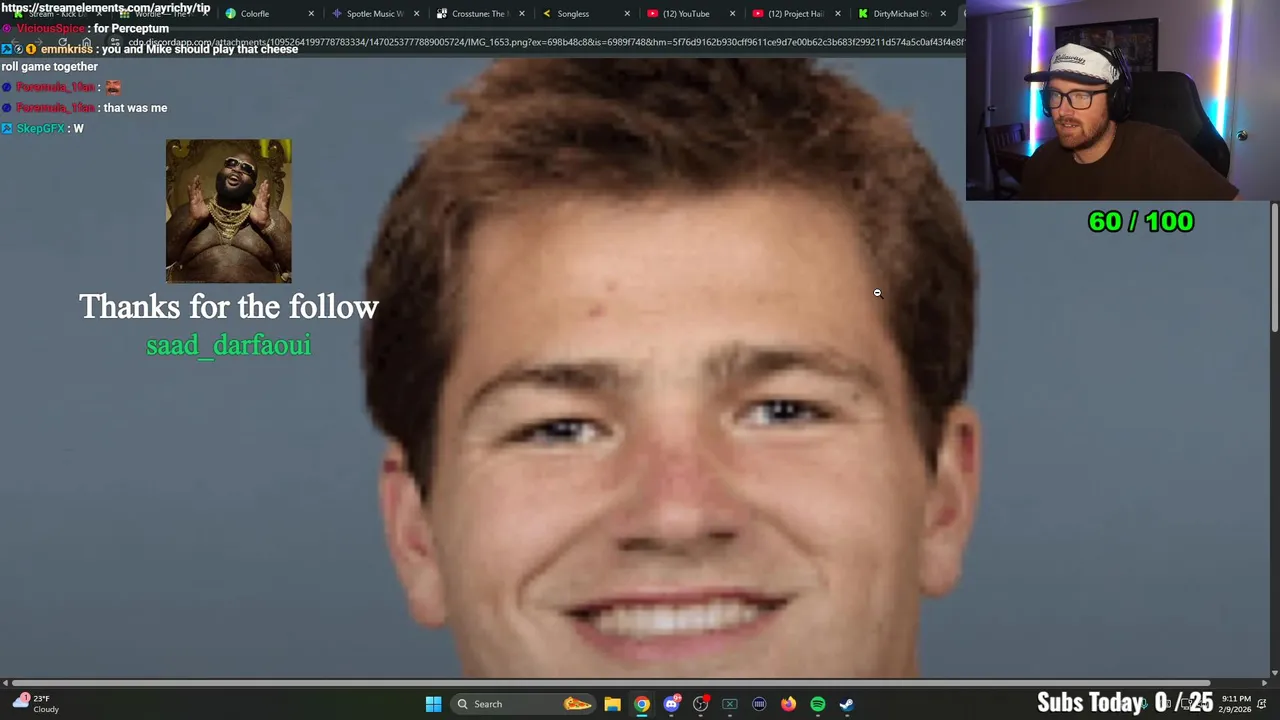Open the OBS Studio taskbar icon
This screenshot has width=1280, height=720.
point(700,704)
